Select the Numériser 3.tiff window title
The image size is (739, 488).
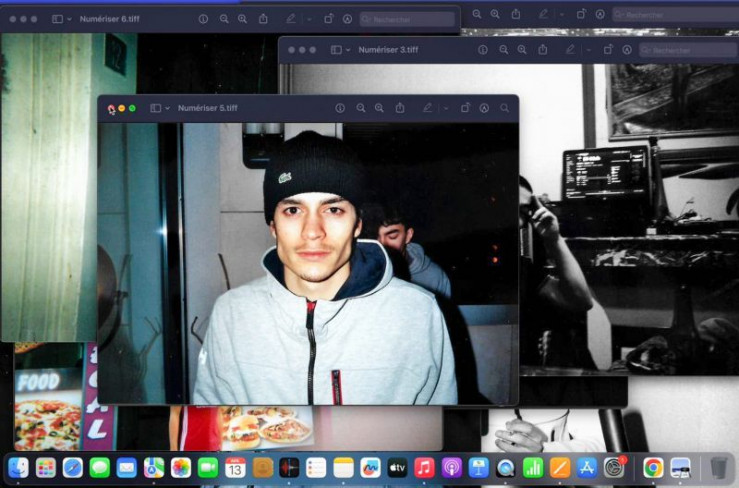pyautogui.click(x=388, y=50)
